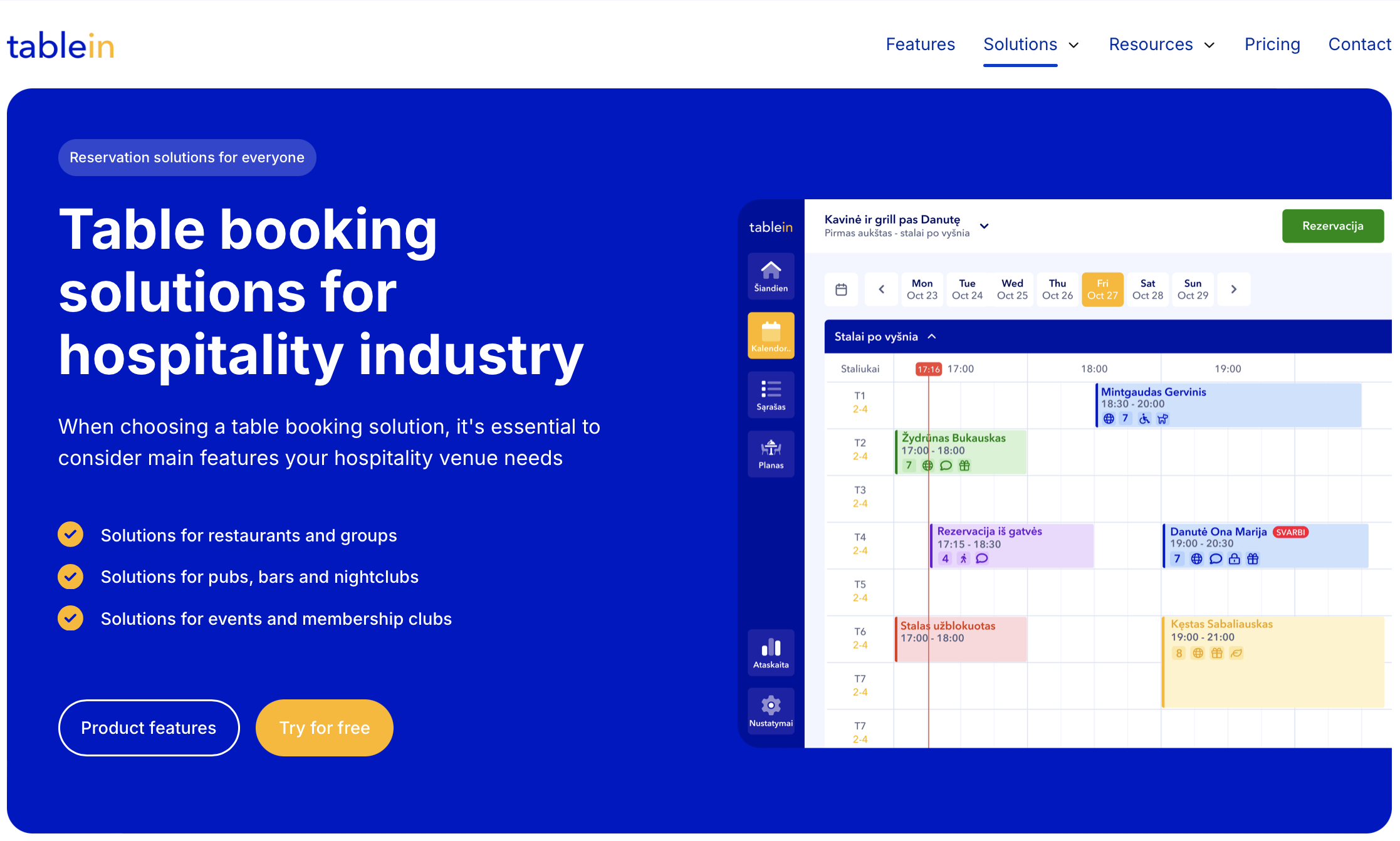Open the Planas floor plan icon

tap(771, 454)
